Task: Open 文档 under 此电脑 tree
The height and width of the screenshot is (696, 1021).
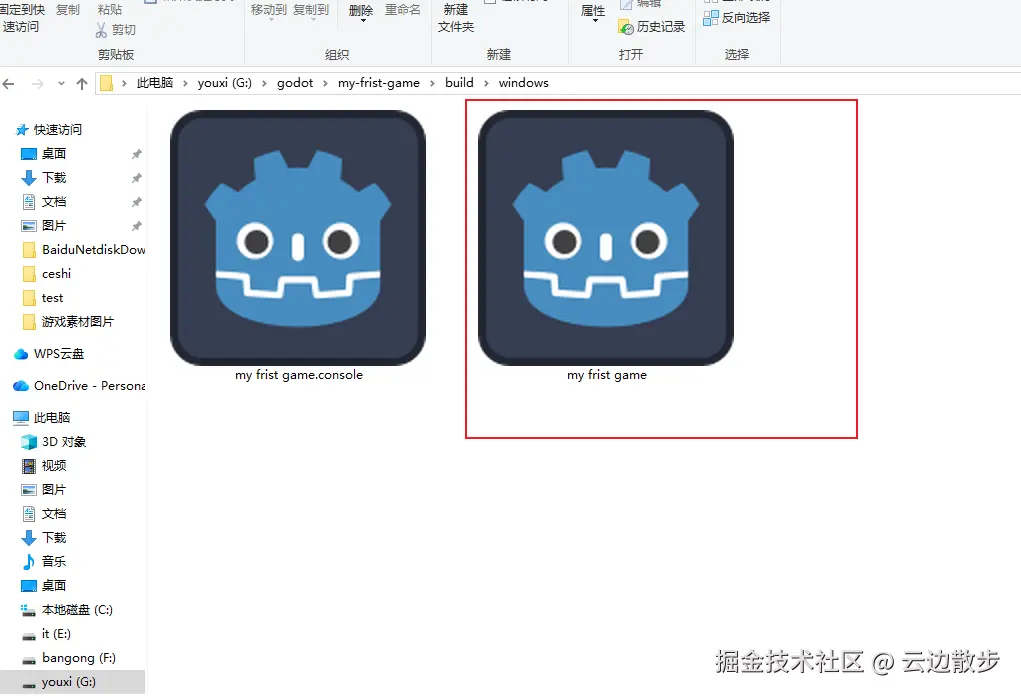Action: tap(44, 514)
